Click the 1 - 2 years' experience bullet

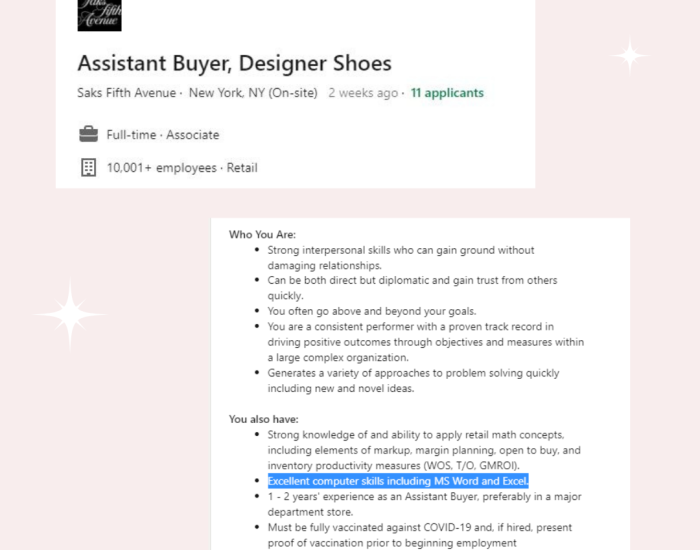(424, 504)
